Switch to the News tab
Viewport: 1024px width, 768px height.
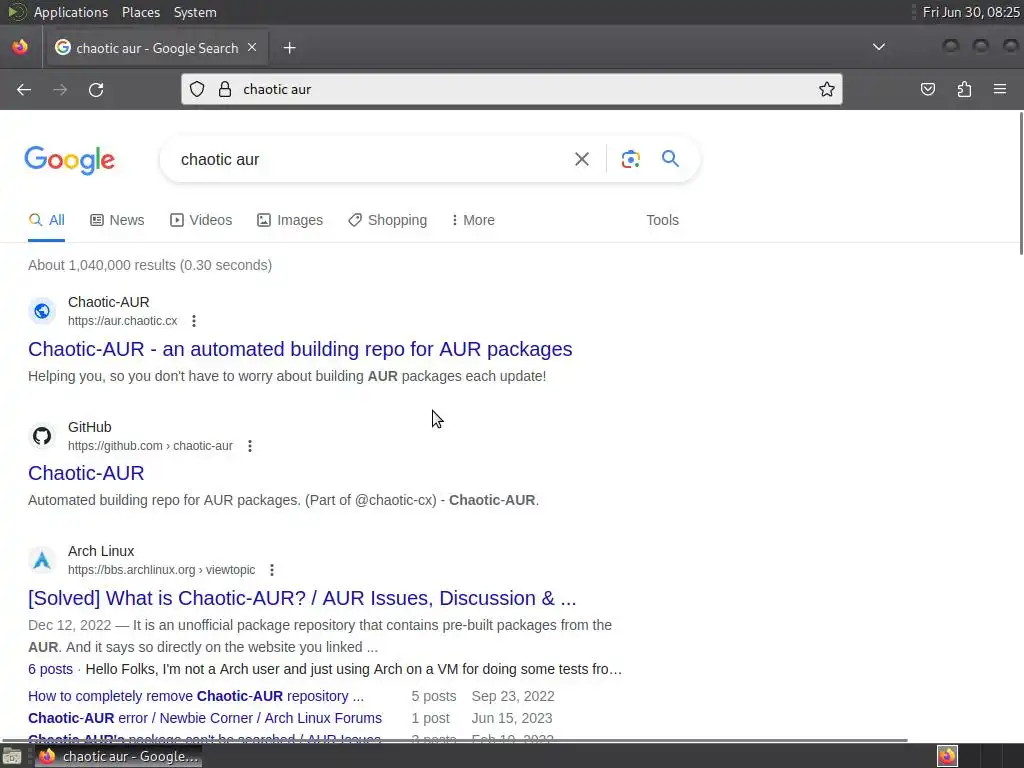point(118,220)
